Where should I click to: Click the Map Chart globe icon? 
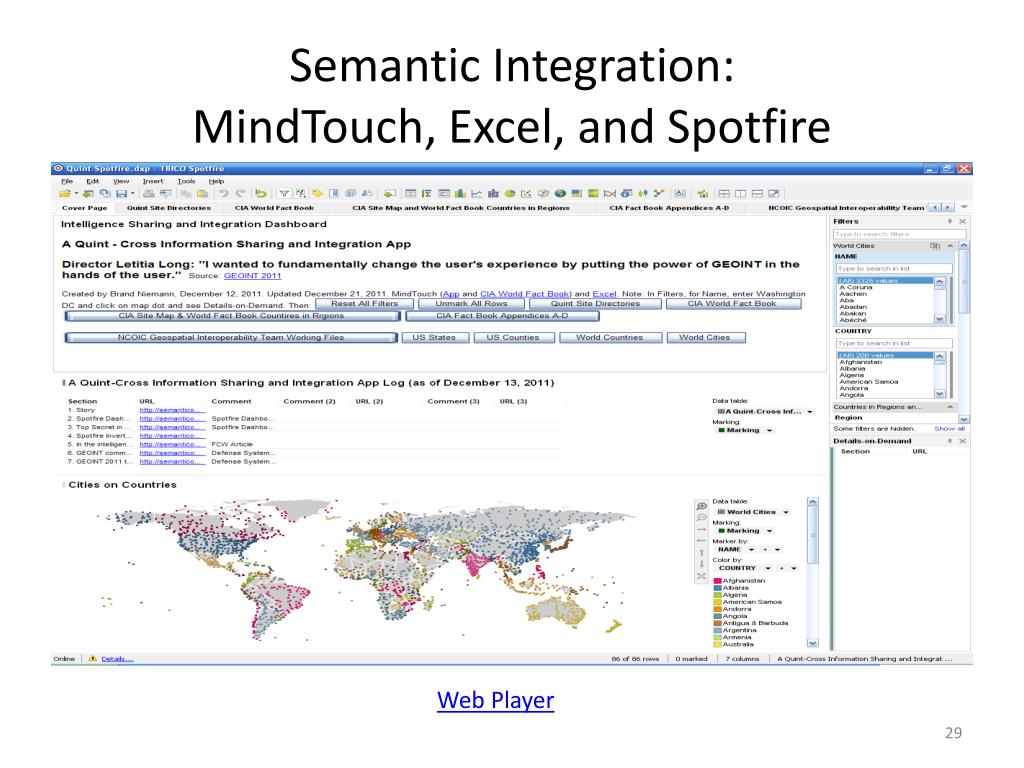[x=560, y=193]
